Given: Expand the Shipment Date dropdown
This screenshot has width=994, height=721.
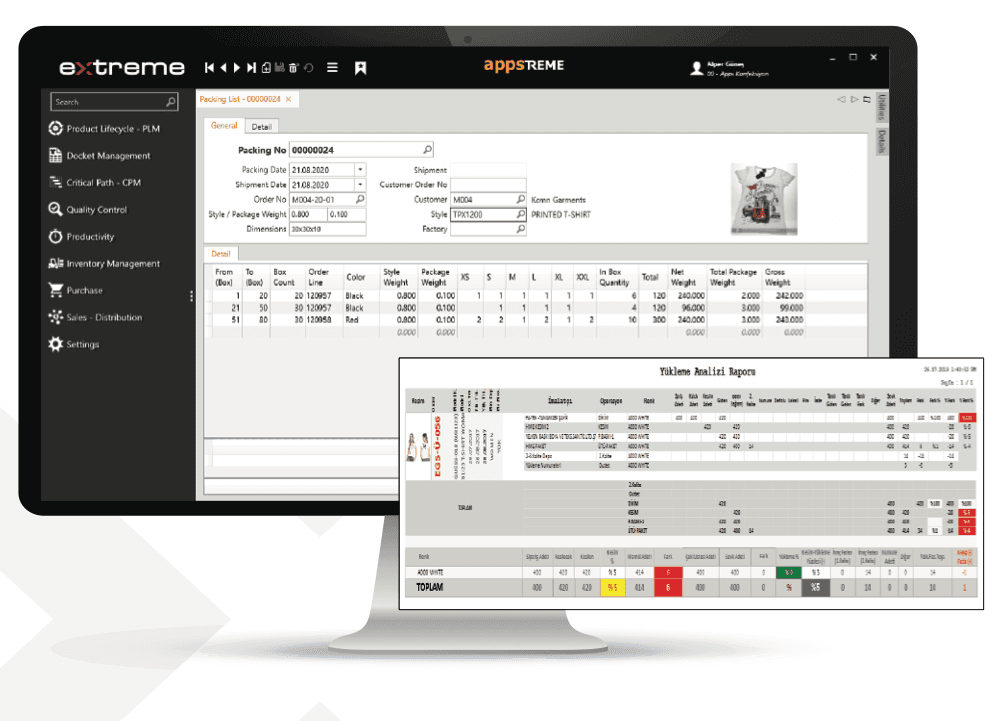Looking at the screenshot, I should tap(360, 185).
